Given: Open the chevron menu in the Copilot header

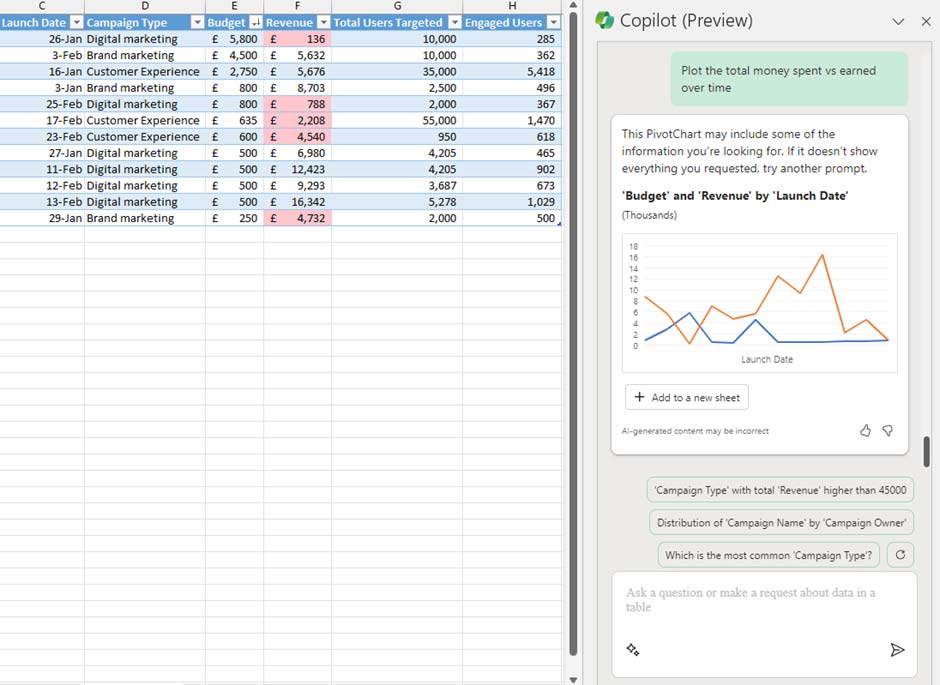Looking at the screenshot, I should pos(897,21).
